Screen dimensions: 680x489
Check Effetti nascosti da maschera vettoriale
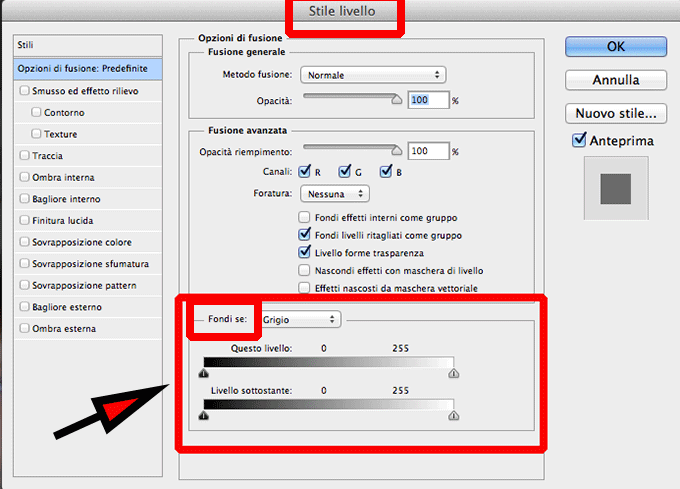tap(304, 287)
